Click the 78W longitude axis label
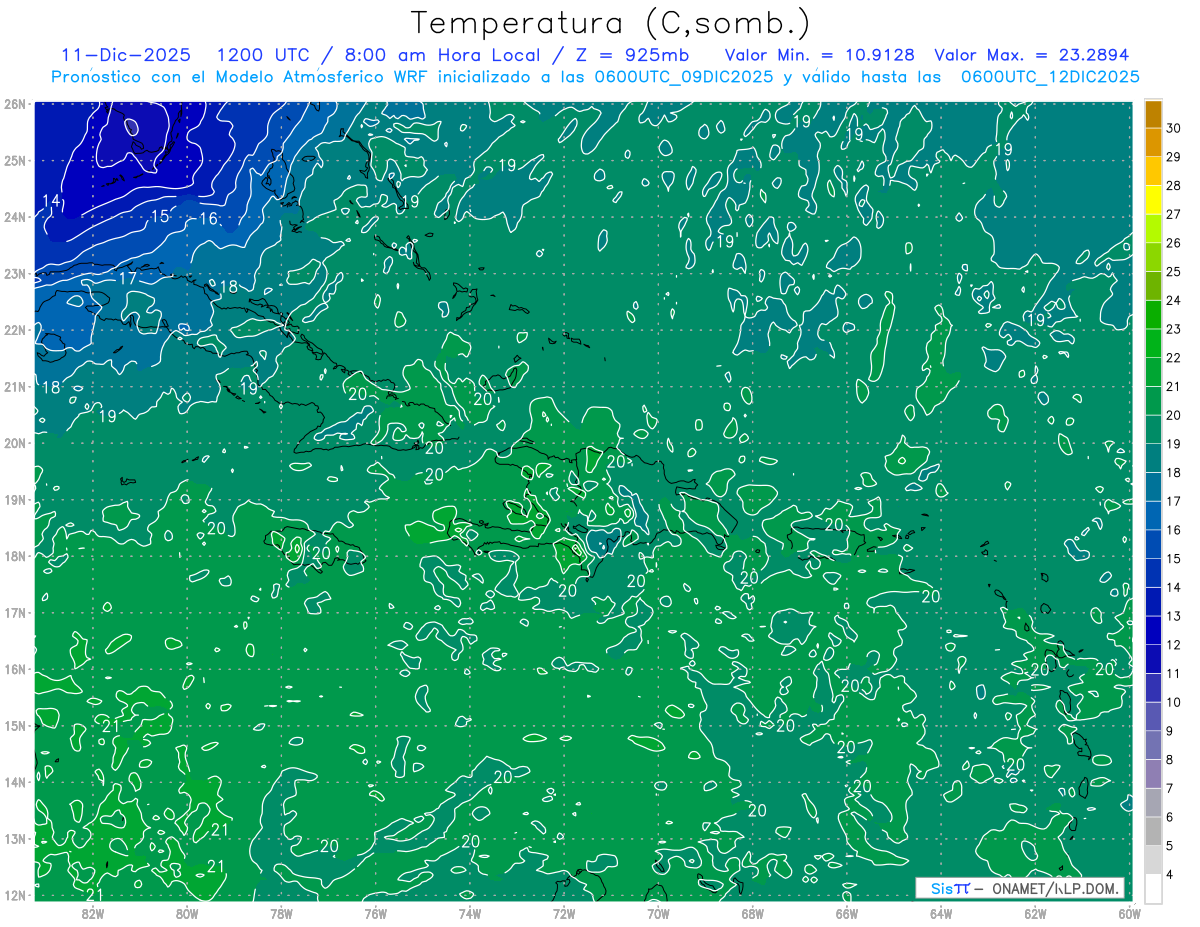 coord(281,912)
